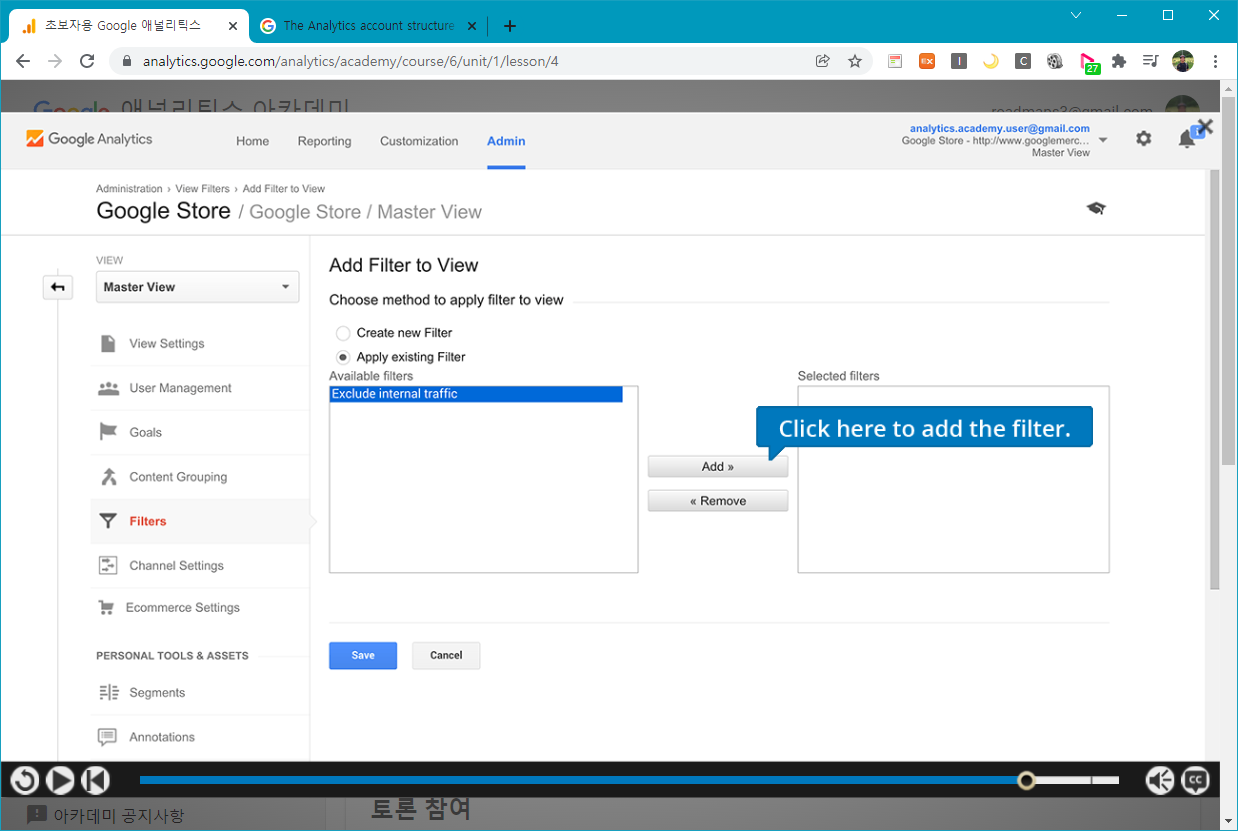The image size is (1238, 831).
Task: Click the Channel Settings icon
Action: pyautogui.click(x=108, y=566)
